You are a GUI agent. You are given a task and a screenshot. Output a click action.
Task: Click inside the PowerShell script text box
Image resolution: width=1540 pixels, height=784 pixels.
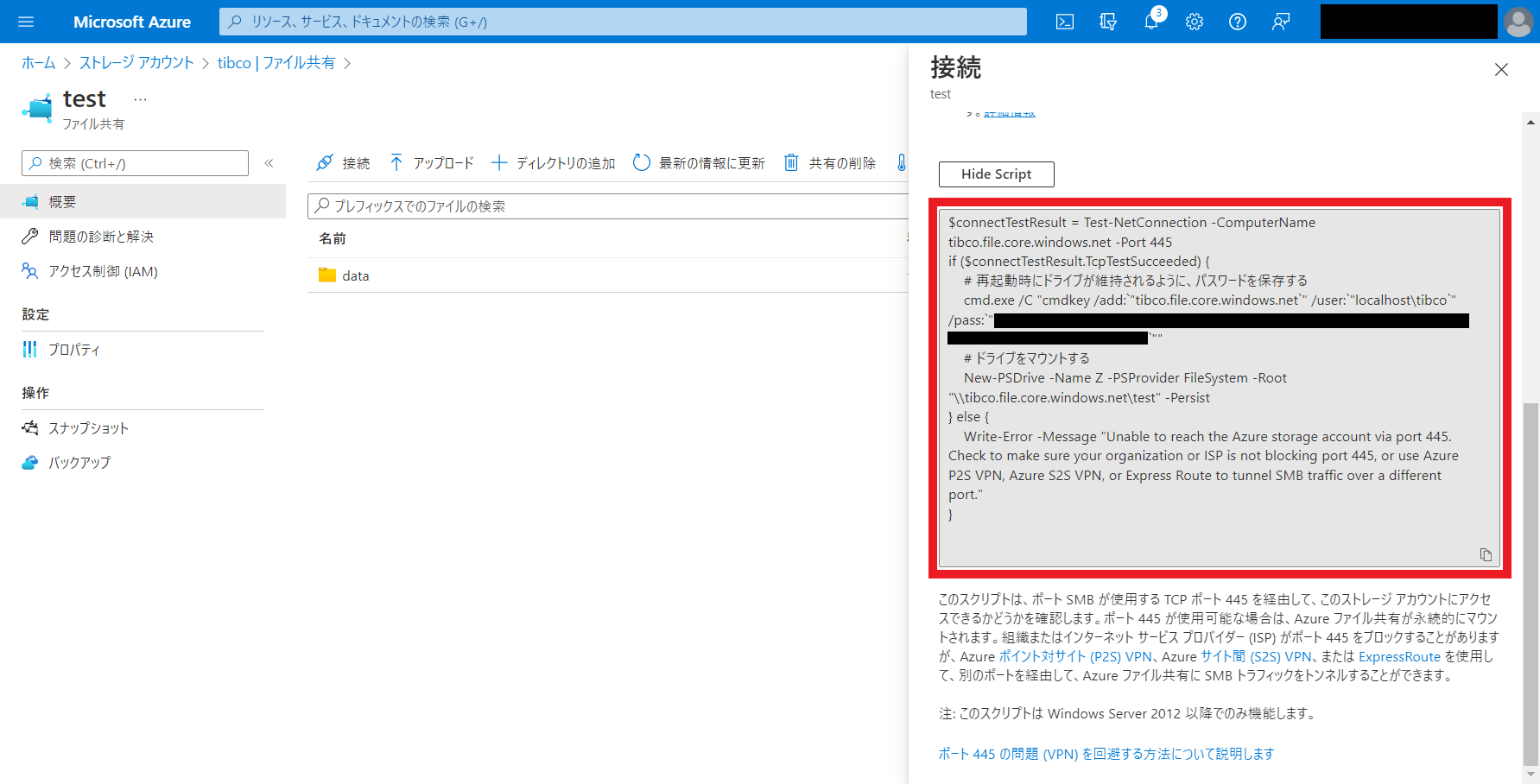pyautogui.click(x=1220, y=389)
